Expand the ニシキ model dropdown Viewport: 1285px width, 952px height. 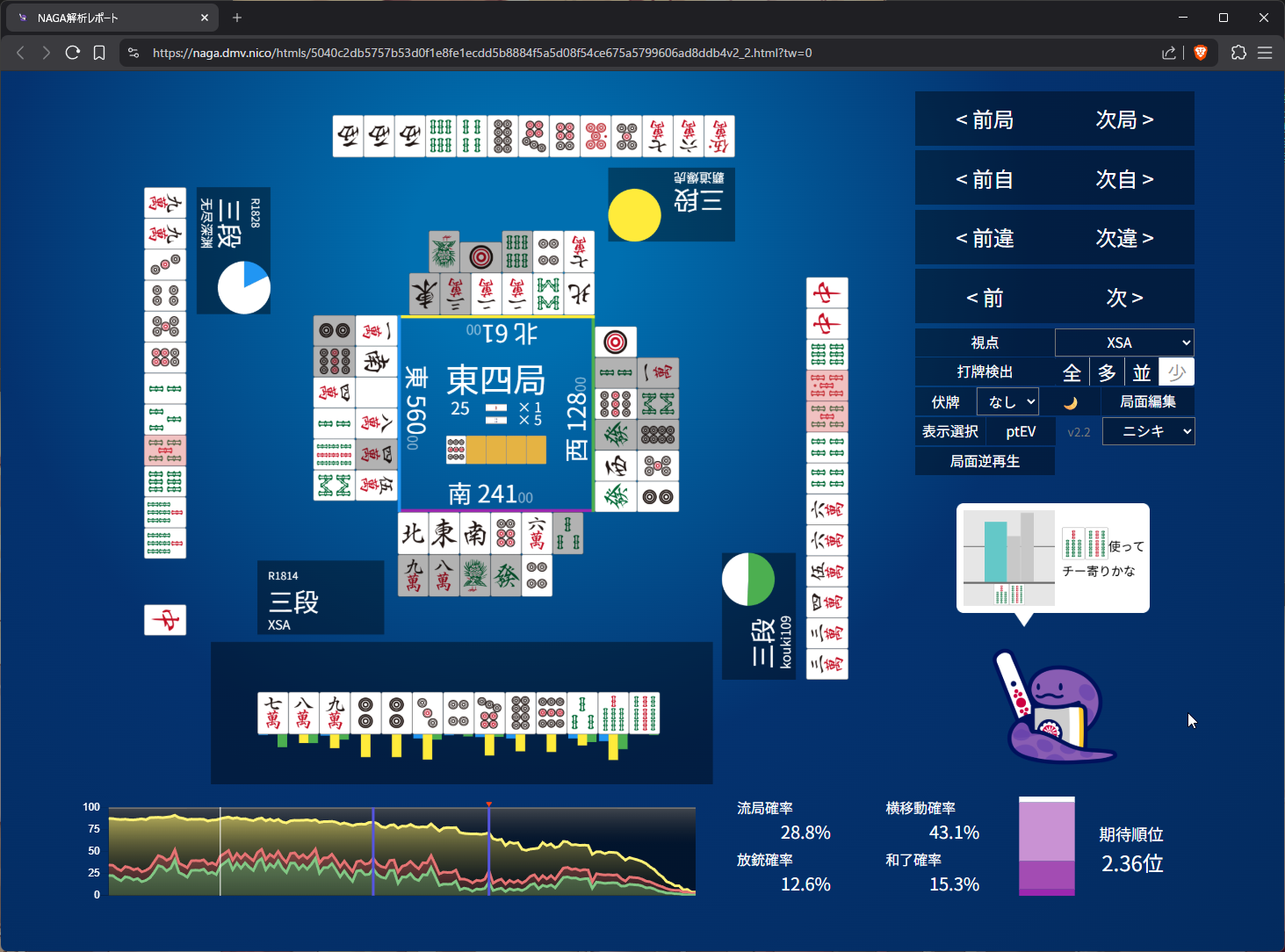pos(1148,431)
